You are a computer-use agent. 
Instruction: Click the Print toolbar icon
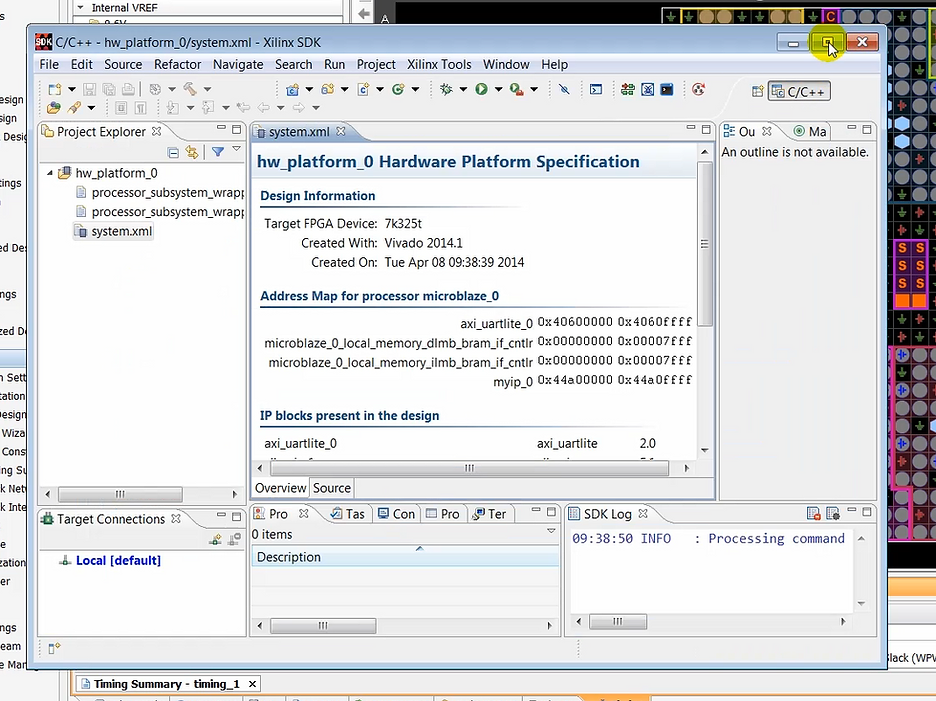[x=128, y=89]
